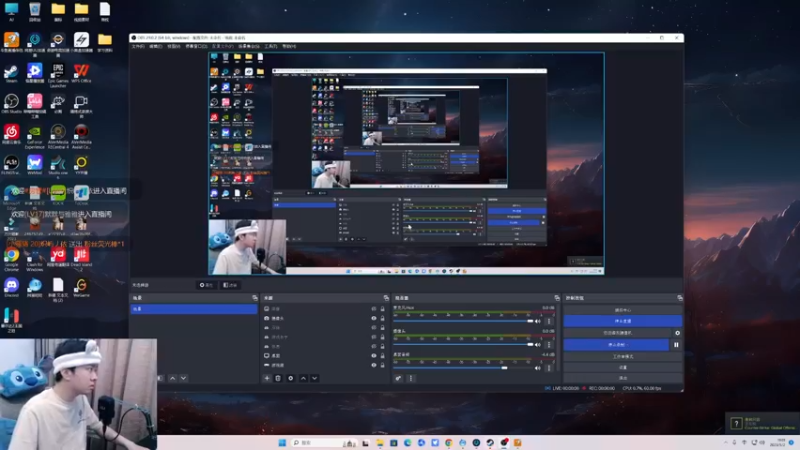The width and height of the screenshot is (800, 450).
Task: Remove selected source using the trash icon
Action: coord(278,378)
